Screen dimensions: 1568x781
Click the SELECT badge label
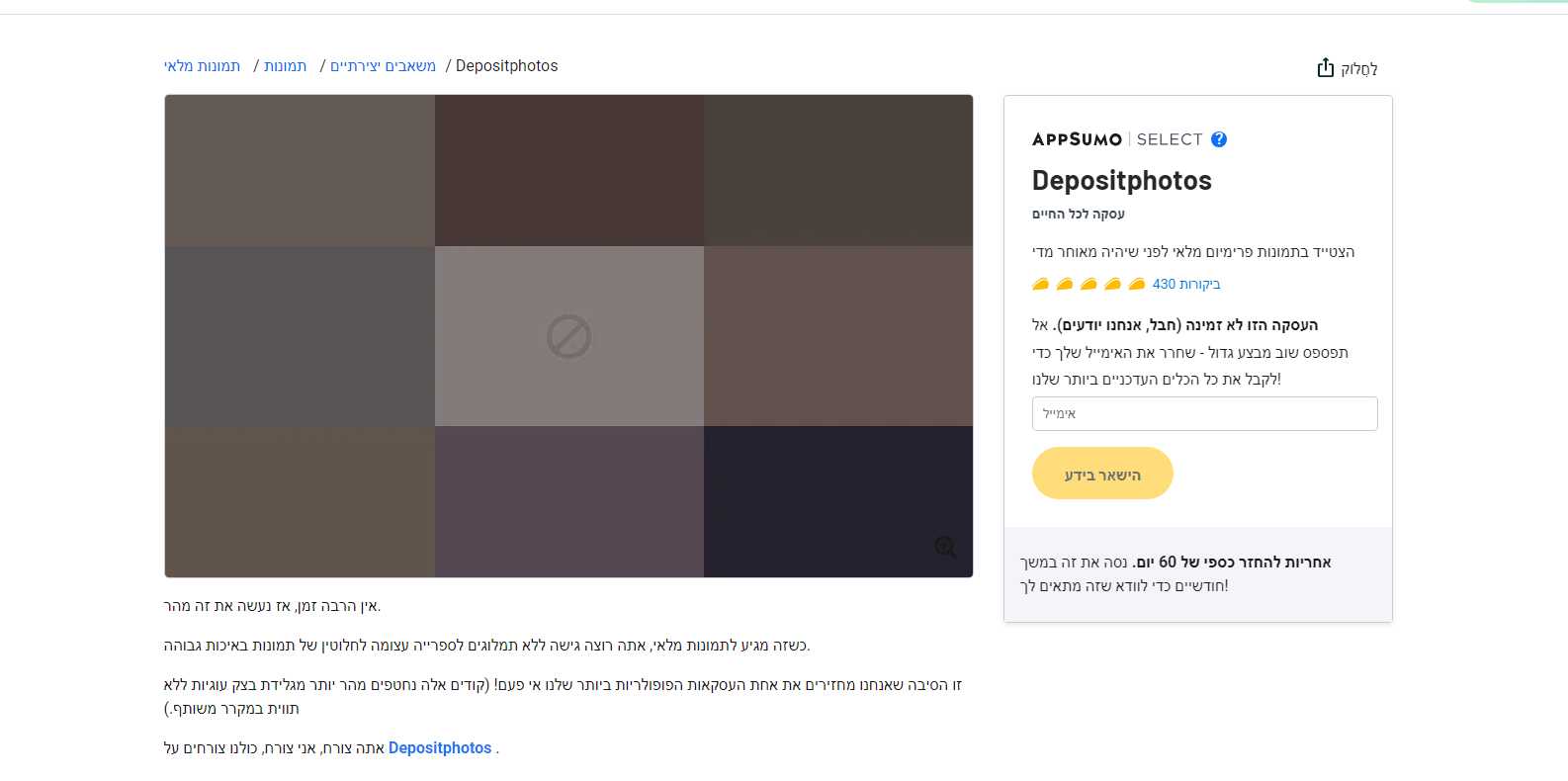(x=1170, y=139)
